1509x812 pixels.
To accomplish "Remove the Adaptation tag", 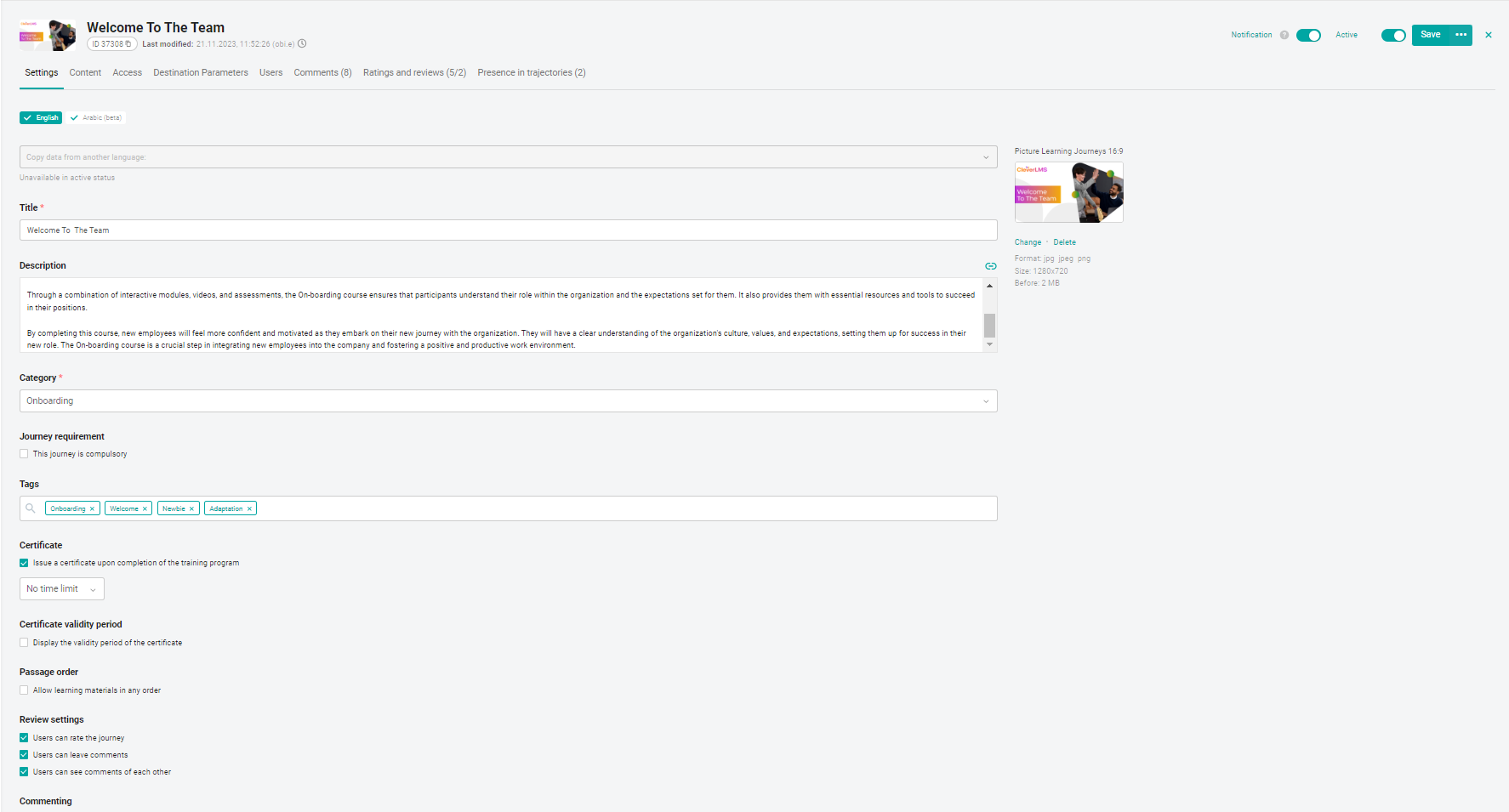I will (249, 508).
